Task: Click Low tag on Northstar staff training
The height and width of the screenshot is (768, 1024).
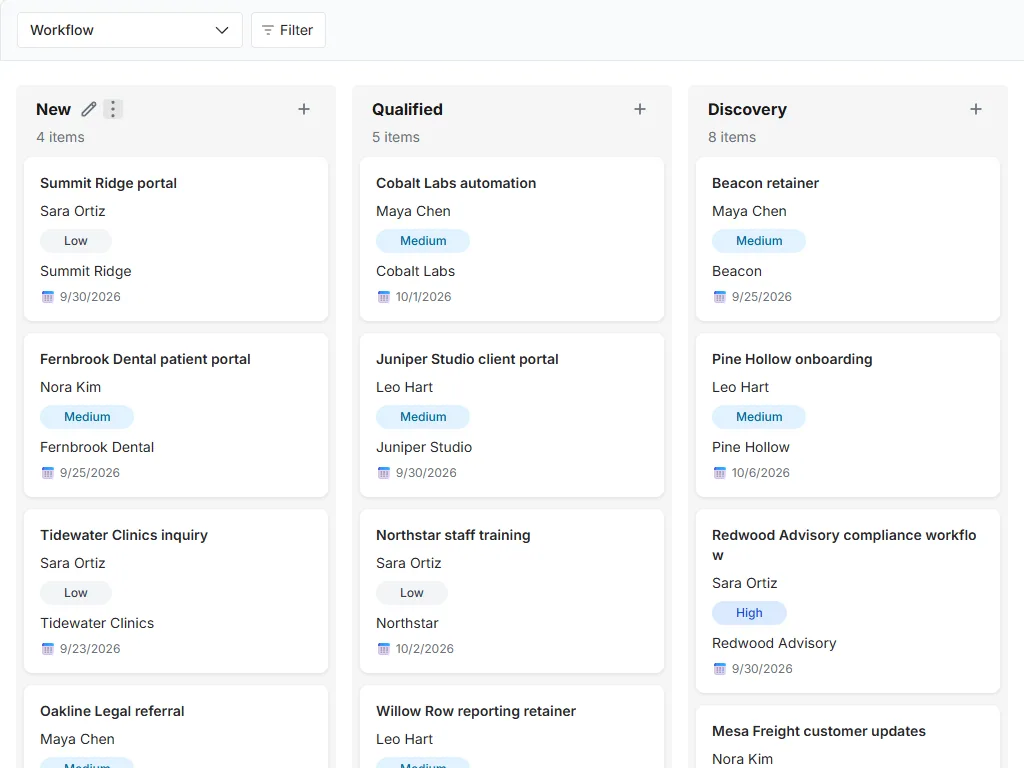Action: [411, 593]
